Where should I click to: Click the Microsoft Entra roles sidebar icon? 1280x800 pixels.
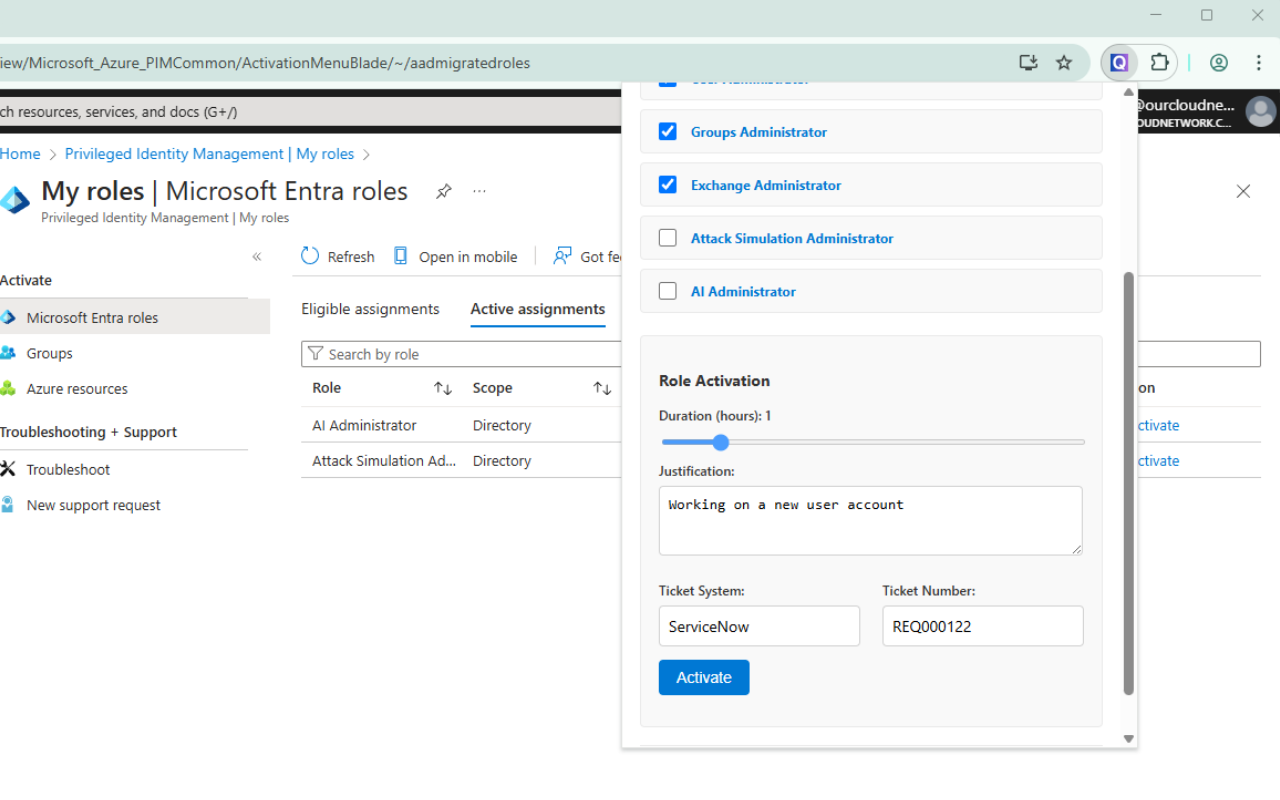[x=8, y=317]
